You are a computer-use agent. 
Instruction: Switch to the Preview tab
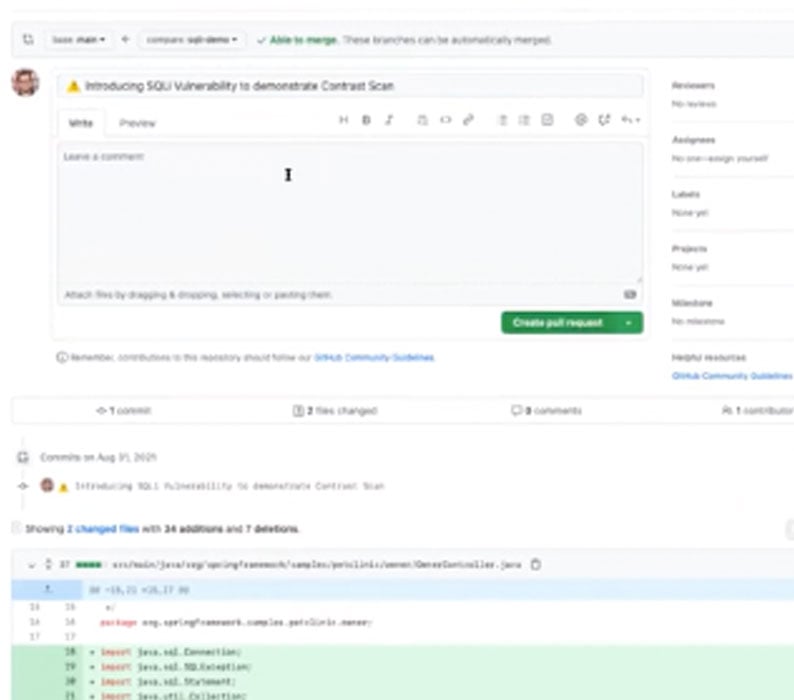pyautogui.click(x=137, y=123)
